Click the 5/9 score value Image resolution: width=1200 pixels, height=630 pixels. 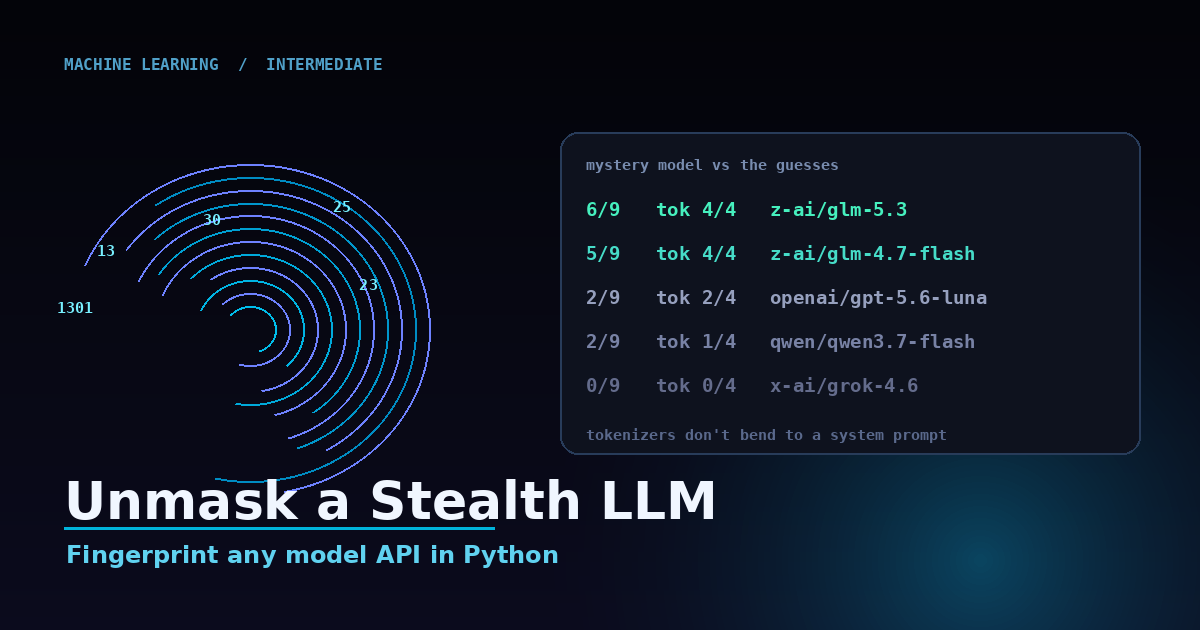pos(603,254)
